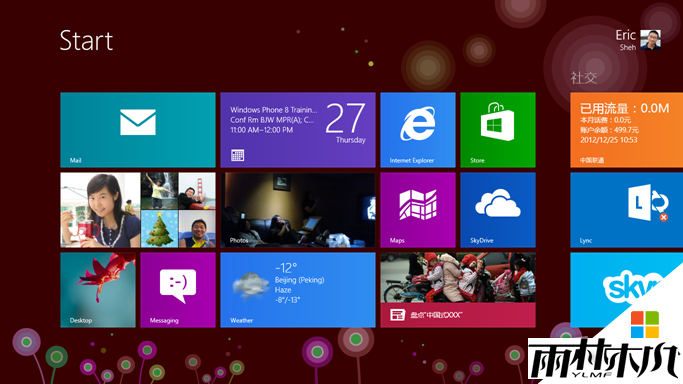Viewport: 683px width, 384px height.
Task: Open the orange 中国联通 data usage tile
Action: pos(626,130)
